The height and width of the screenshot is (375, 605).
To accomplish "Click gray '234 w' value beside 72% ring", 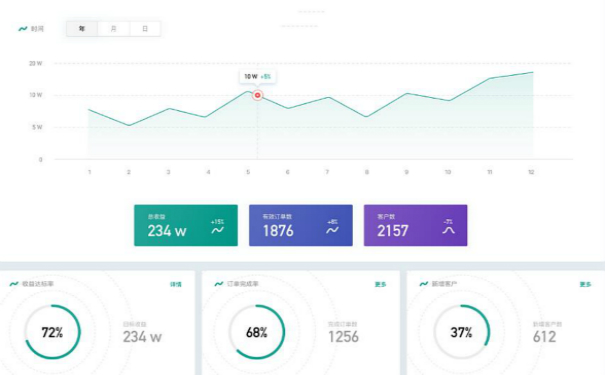I will point(142,337).
